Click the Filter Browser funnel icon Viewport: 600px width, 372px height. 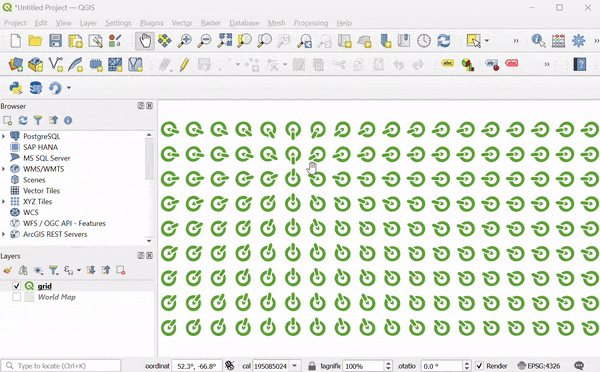click(38, 121)
